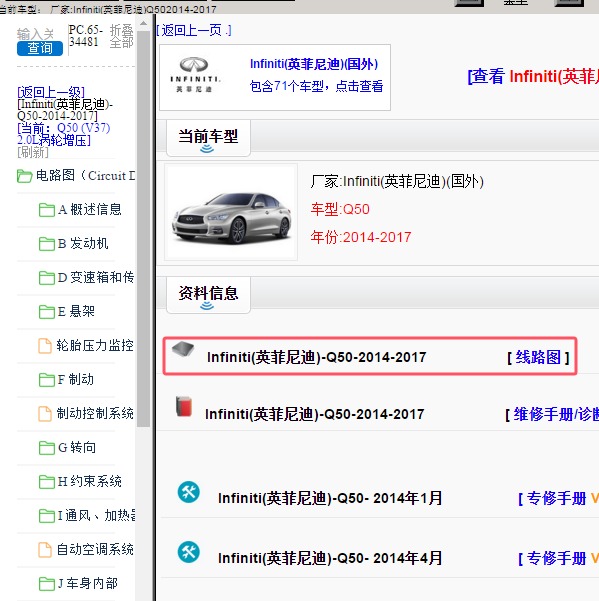The width and height of the screenshot is (599, 601).
Task: Click folder icon next to H 约束系统
Action: coord(47,481)
